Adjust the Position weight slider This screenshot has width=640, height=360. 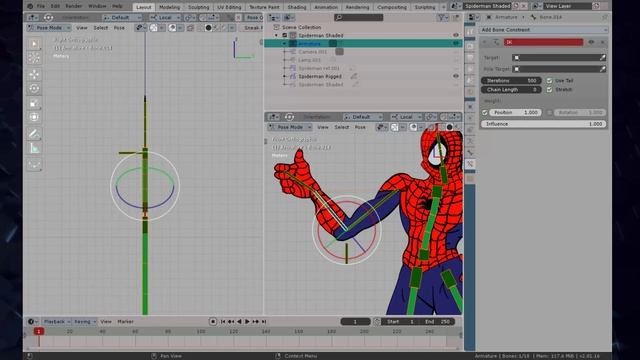point(516,112)
